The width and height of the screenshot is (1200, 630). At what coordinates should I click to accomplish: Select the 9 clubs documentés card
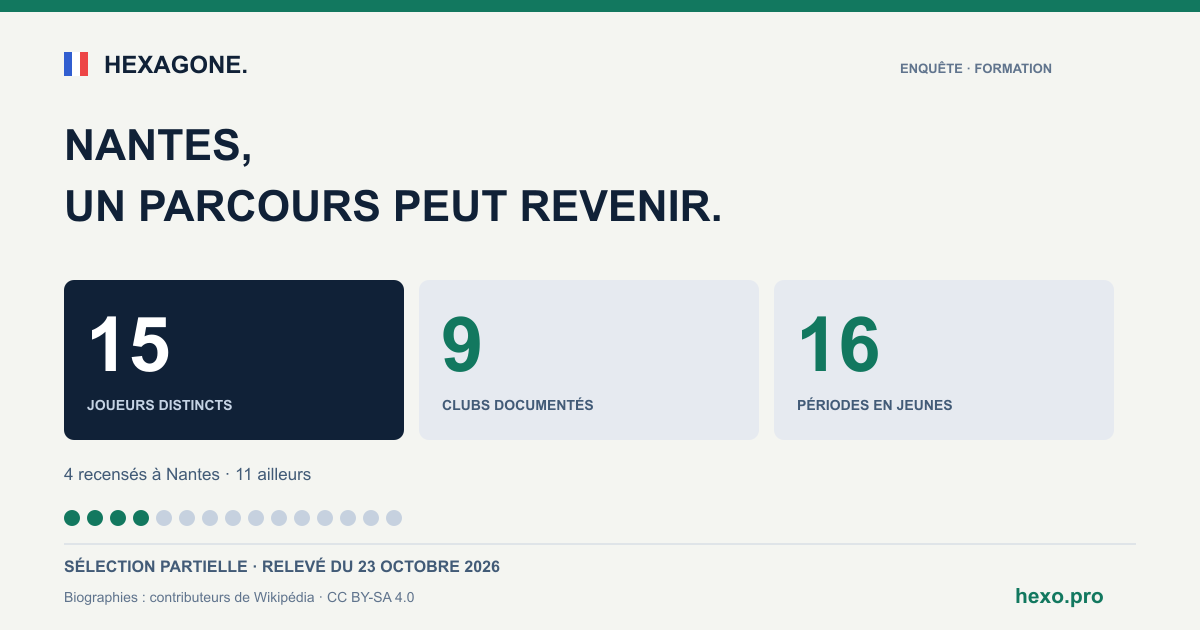589,360
